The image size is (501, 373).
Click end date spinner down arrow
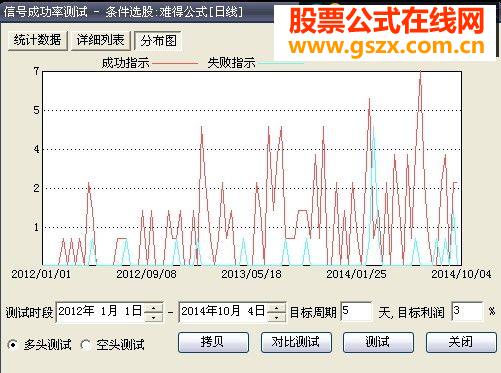(276, 317)
